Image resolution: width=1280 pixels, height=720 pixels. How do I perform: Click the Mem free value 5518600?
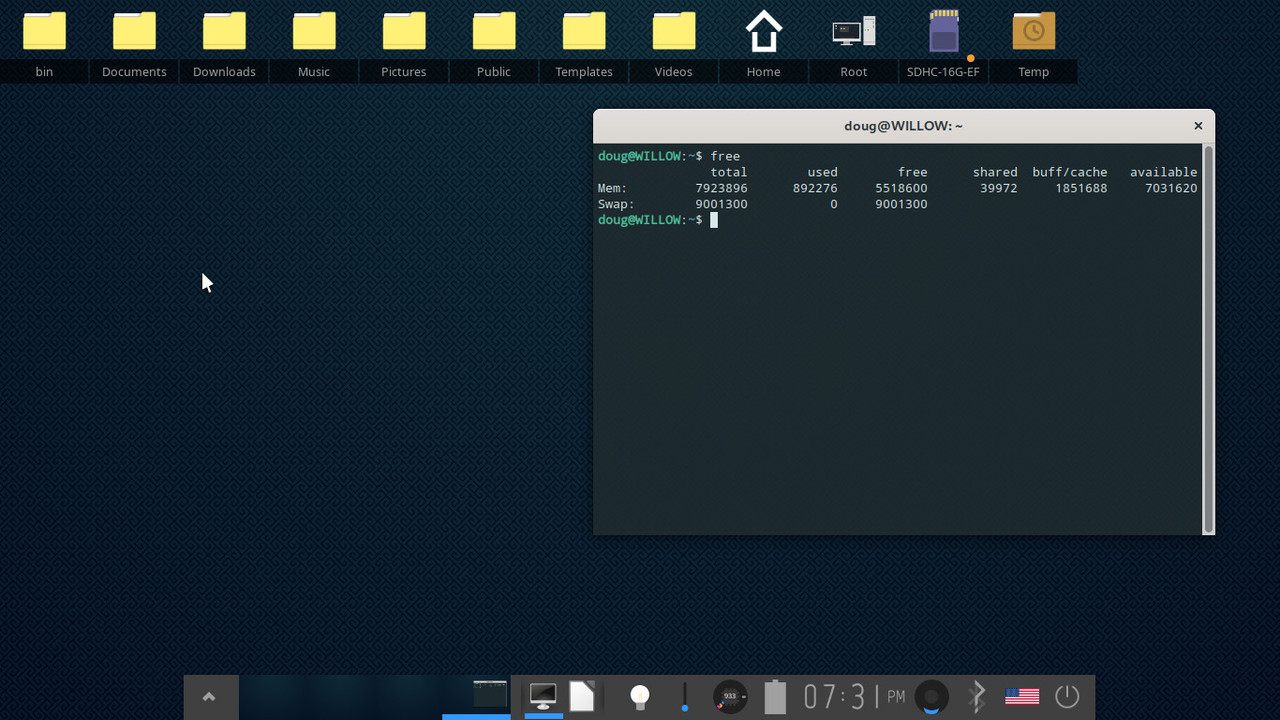pos(901,188)
